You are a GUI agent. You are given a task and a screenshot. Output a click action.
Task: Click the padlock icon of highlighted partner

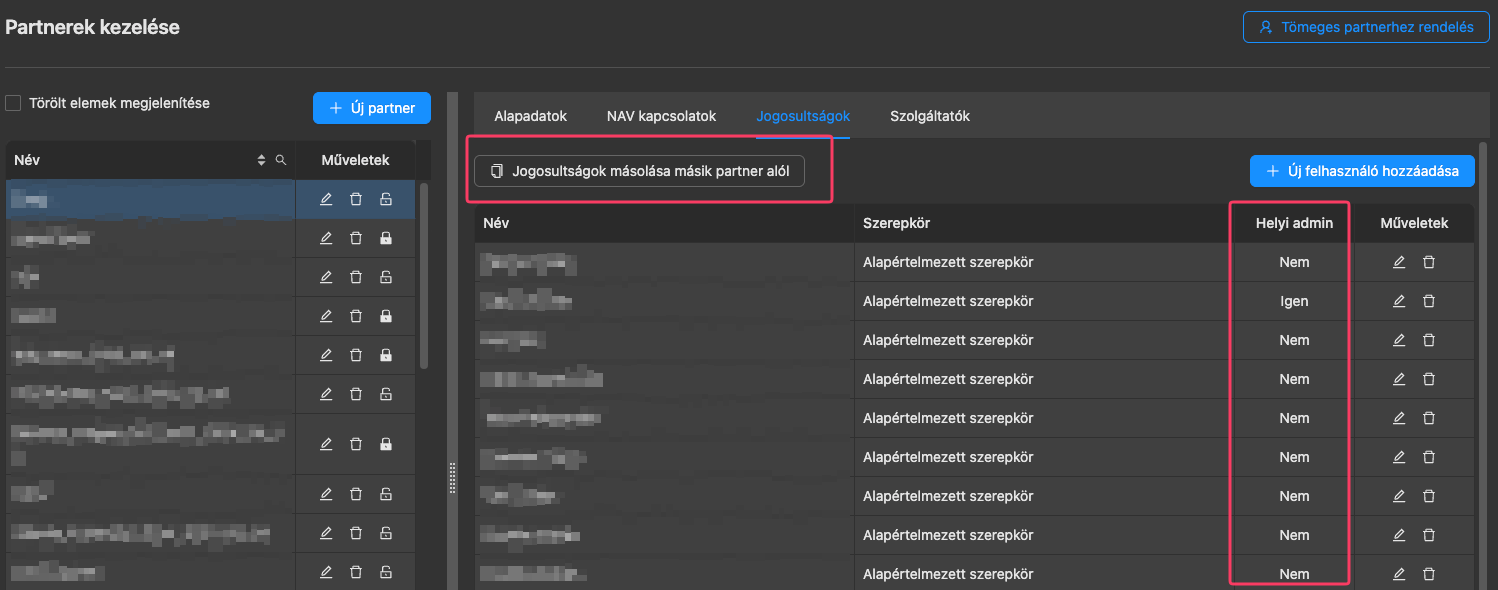[x=386, y=199]
